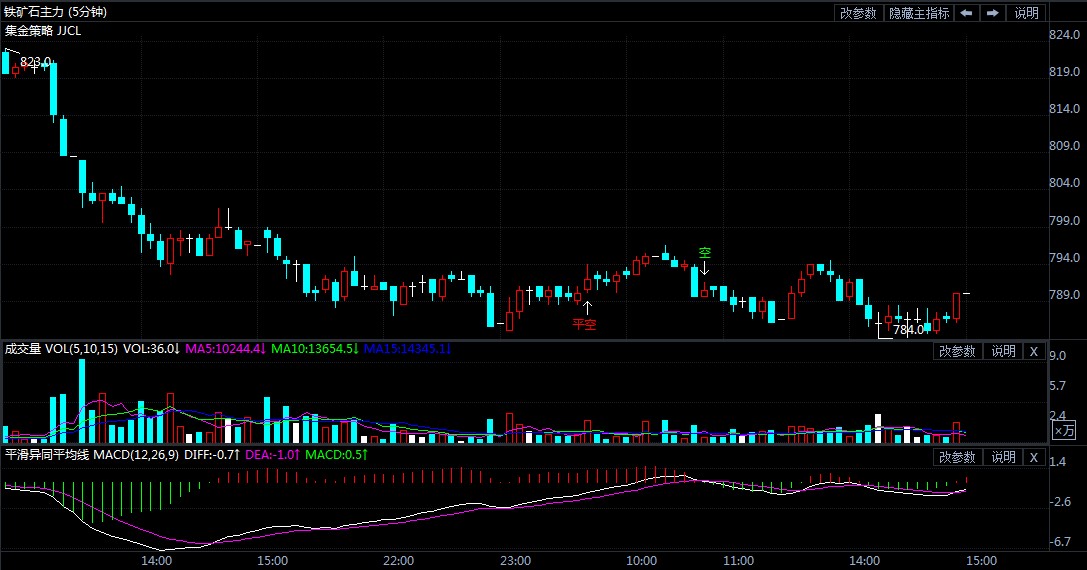This screenshot has height=570, width=1087.
Task: Click the -2.6 MACD axis label
Action: [1061, 501]
